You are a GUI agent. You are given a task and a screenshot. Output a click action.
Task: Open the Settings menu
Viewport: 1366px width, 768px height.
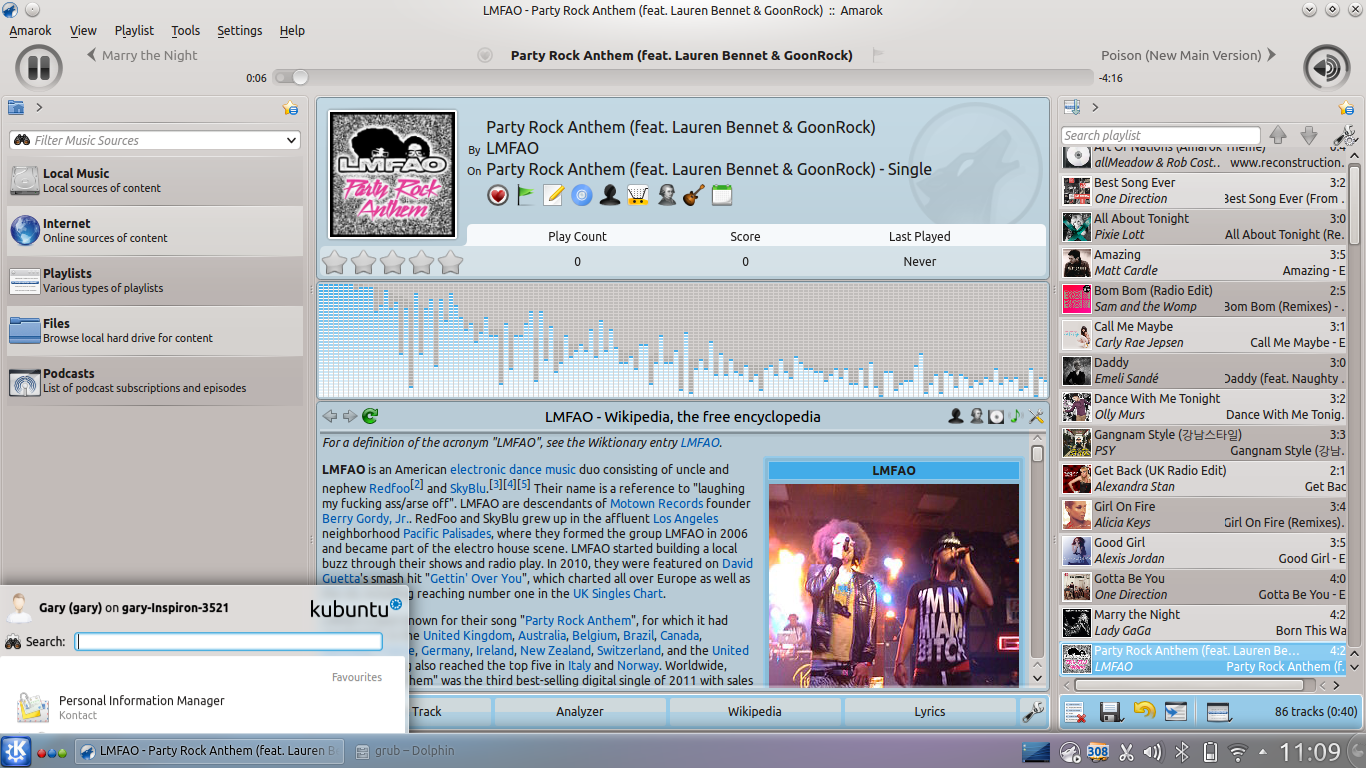pos(240,31)
